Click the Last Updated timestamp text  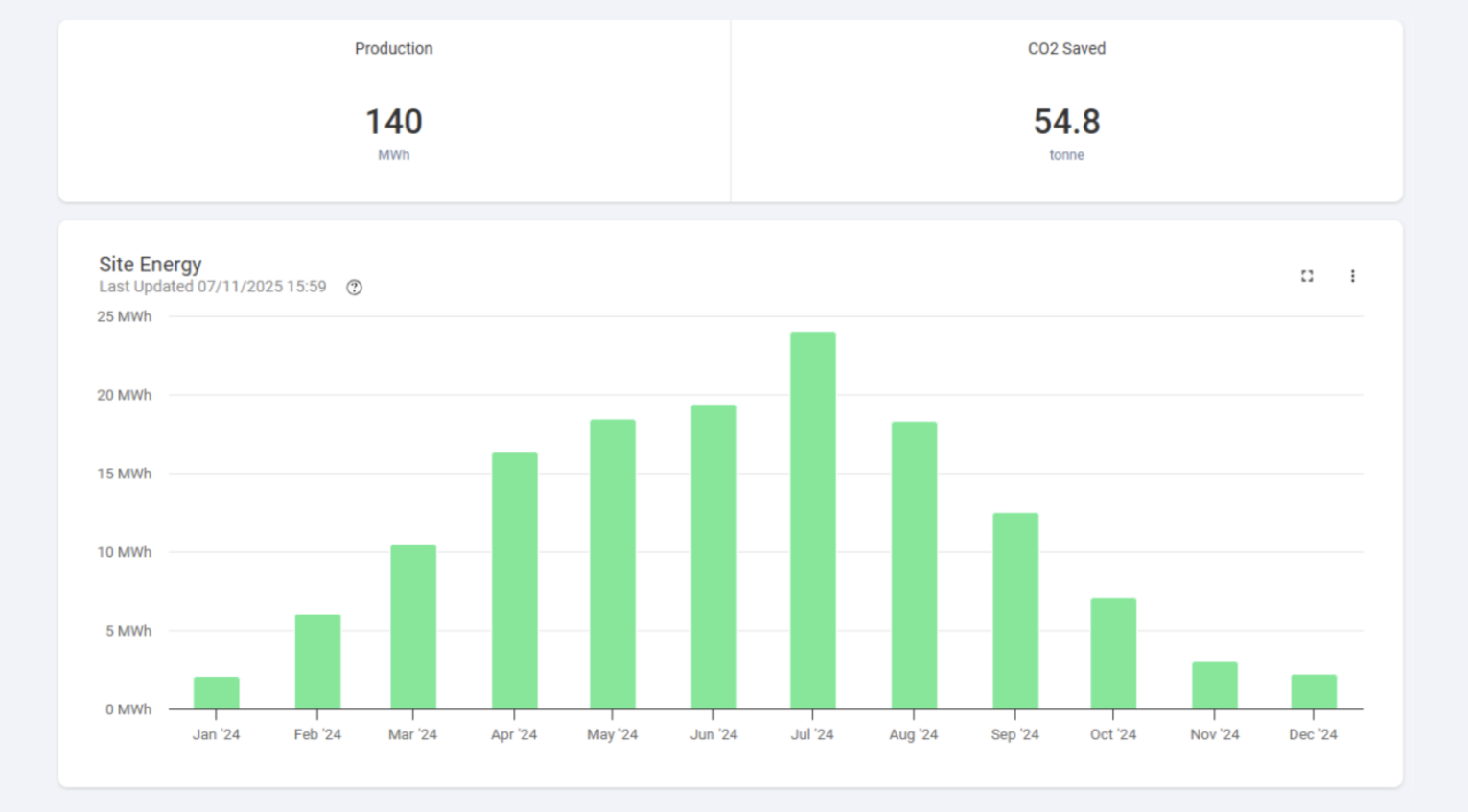tap(213, 287)
